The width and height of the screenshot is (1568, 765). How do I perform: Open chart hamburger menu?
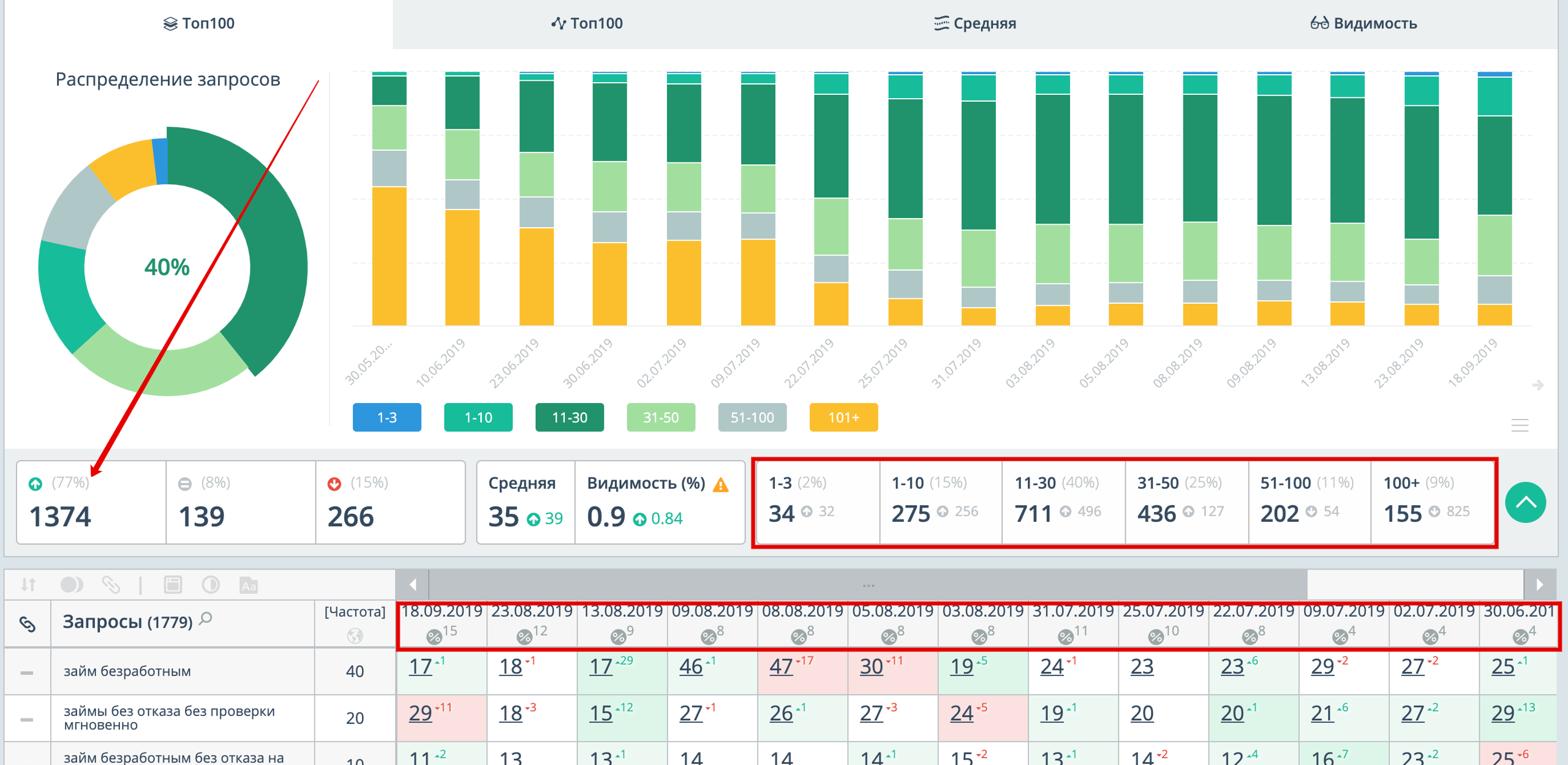click(x=1520, y=425)
